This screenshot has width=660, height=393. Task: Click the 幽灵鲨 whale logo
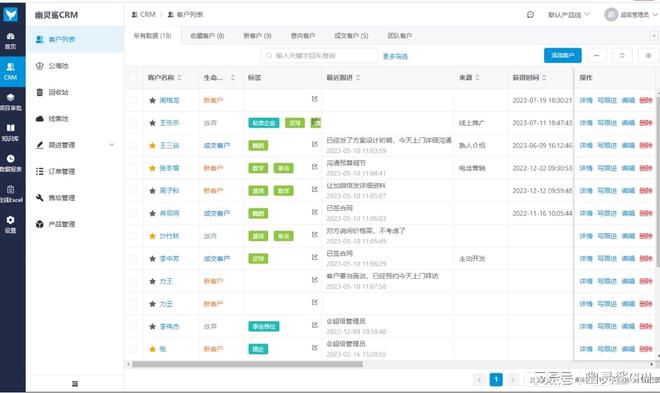pyautogui.click(x=11, y=14)
